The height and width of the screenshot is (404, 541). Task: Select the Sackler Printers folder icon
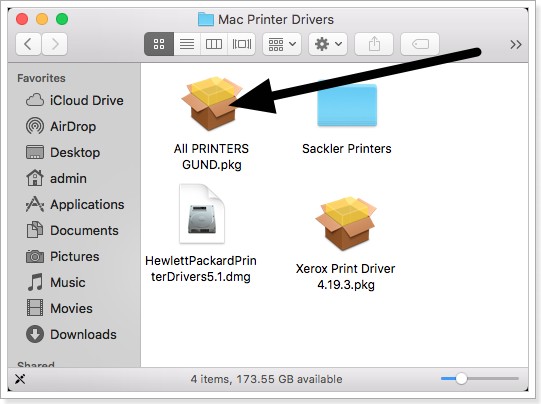[x=347, y=105]
